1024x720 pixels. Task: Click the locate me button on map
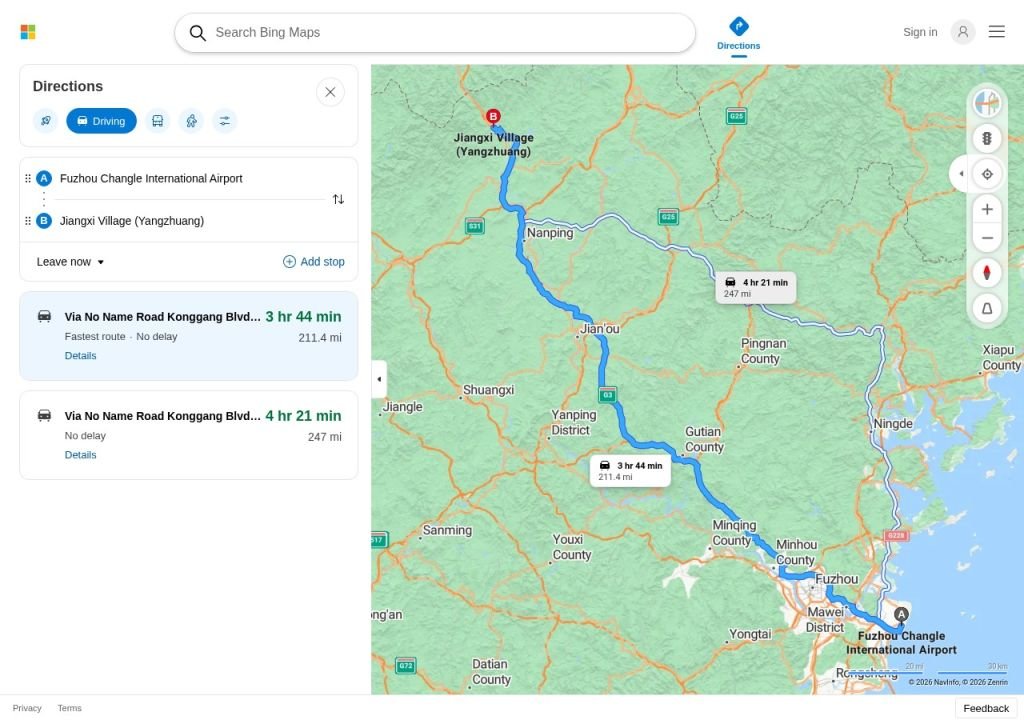[987, 174]
